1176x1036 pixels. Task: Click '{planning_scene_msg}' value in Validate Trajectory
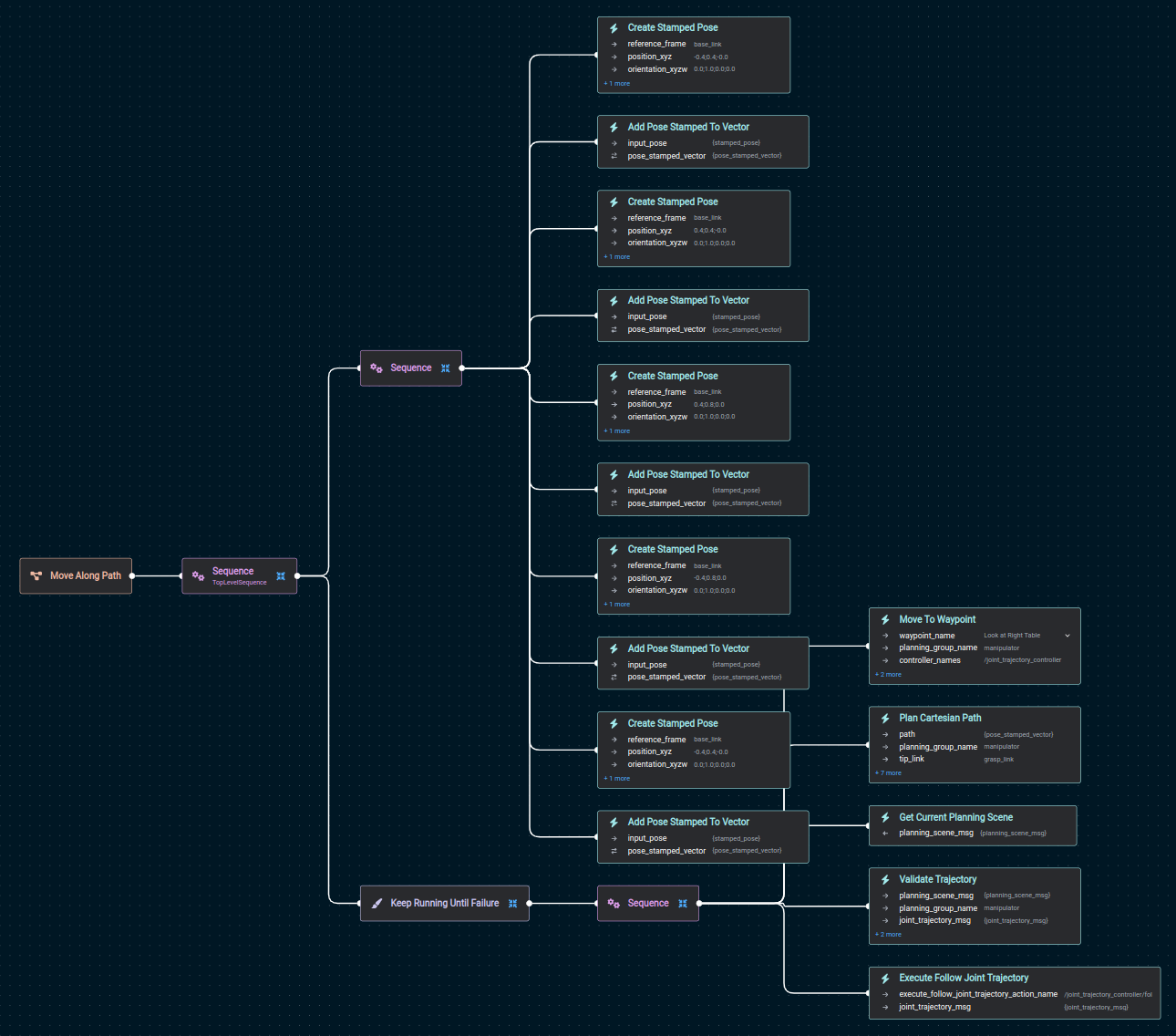1016,896
